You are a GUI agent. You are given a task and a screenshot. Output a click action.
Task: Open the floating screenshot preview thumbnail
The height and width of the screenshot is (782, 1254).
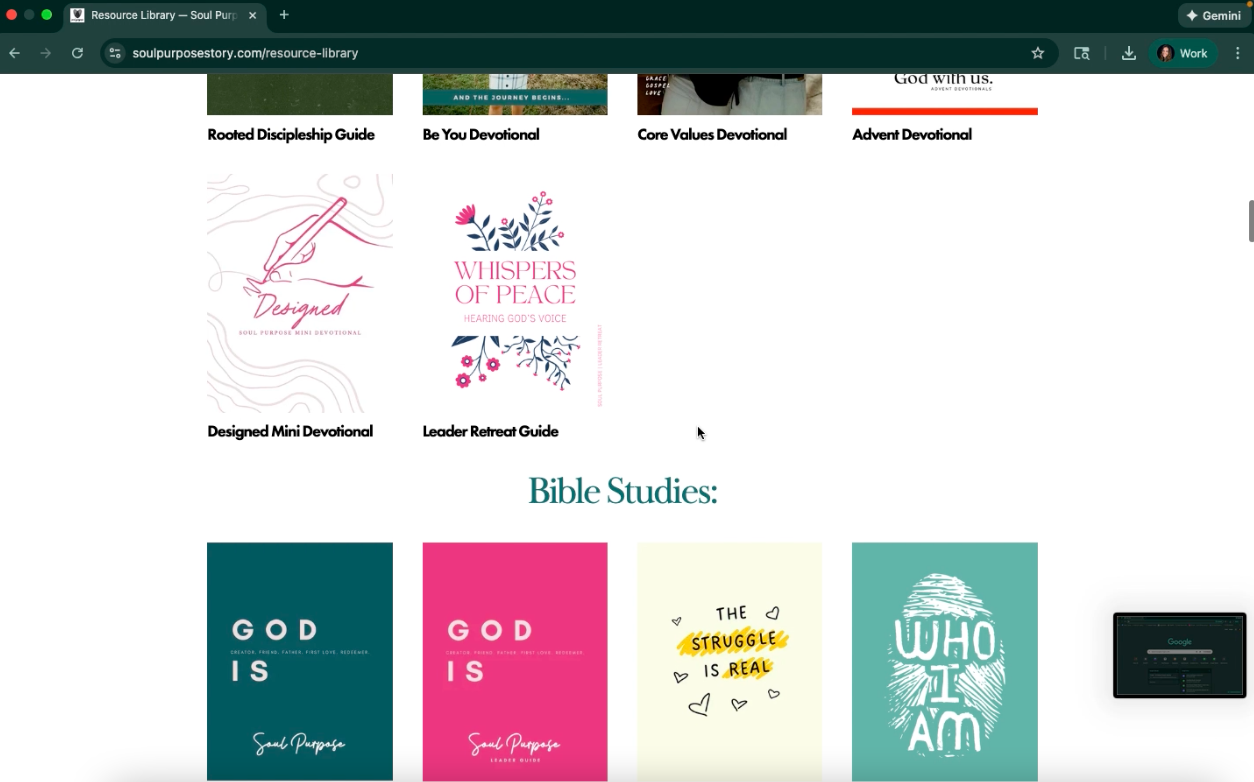click(x=1180, y=655)
